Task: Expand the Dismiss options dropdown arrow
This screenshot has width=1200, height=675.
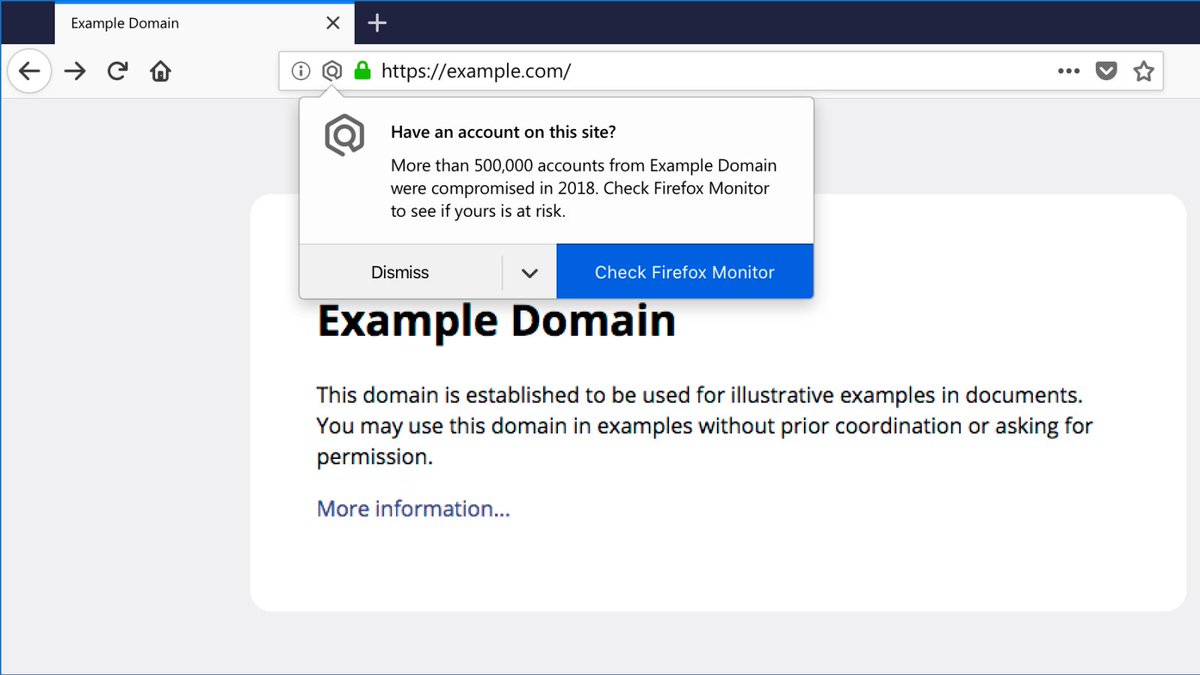Action: [529, 272]
